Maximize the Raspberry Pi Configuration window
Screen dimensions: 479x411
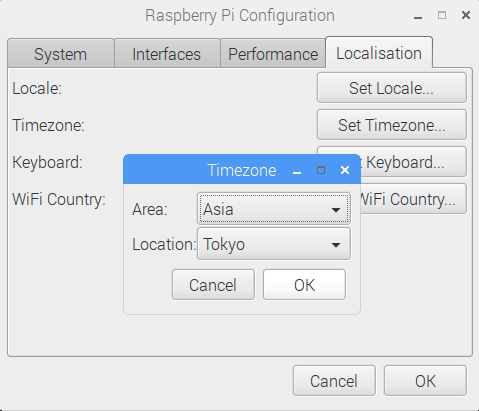pos(442,15)
